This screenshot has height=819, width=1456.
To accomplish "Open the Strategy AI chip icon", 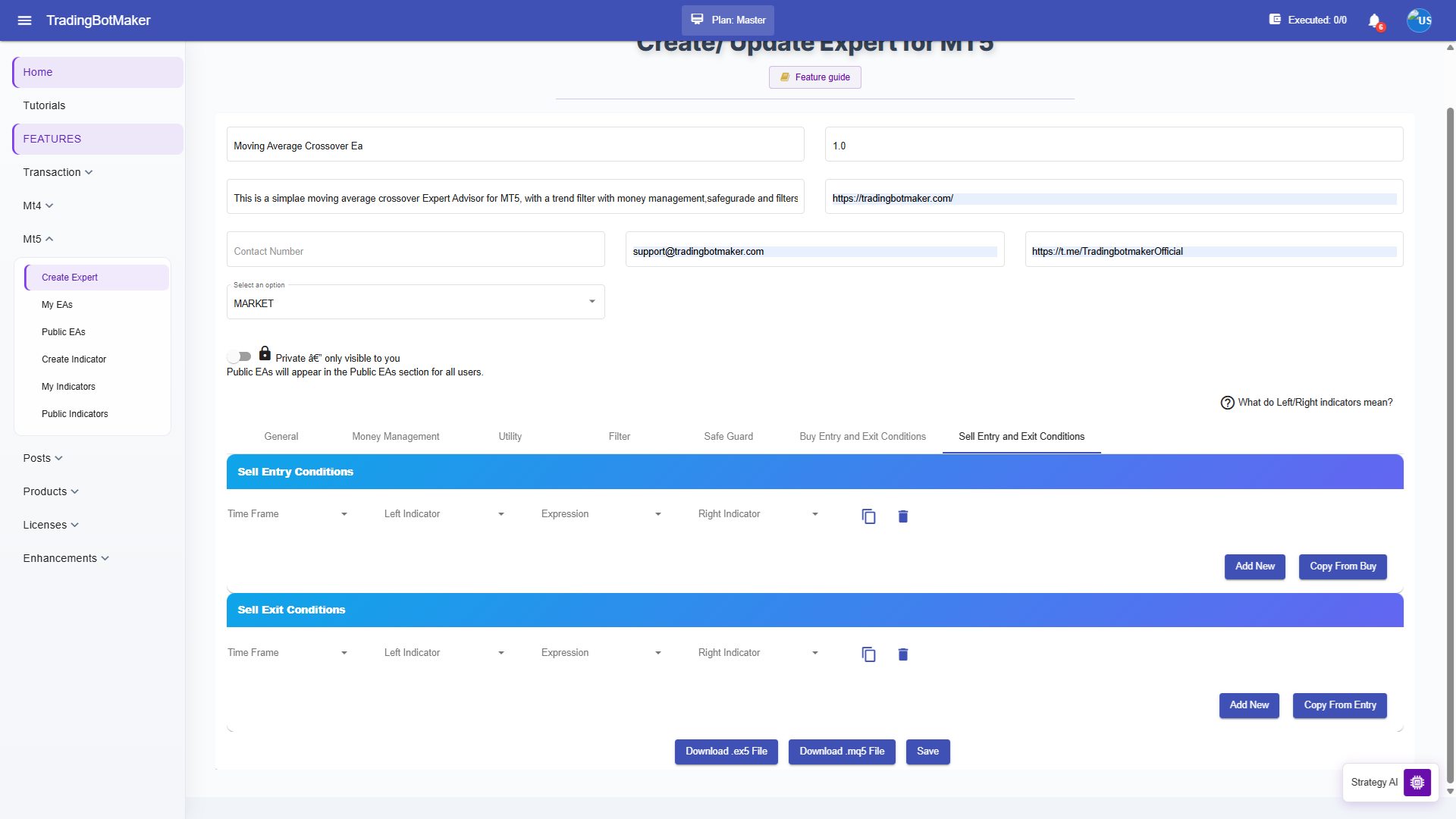I will click(x=1417, y=783).
